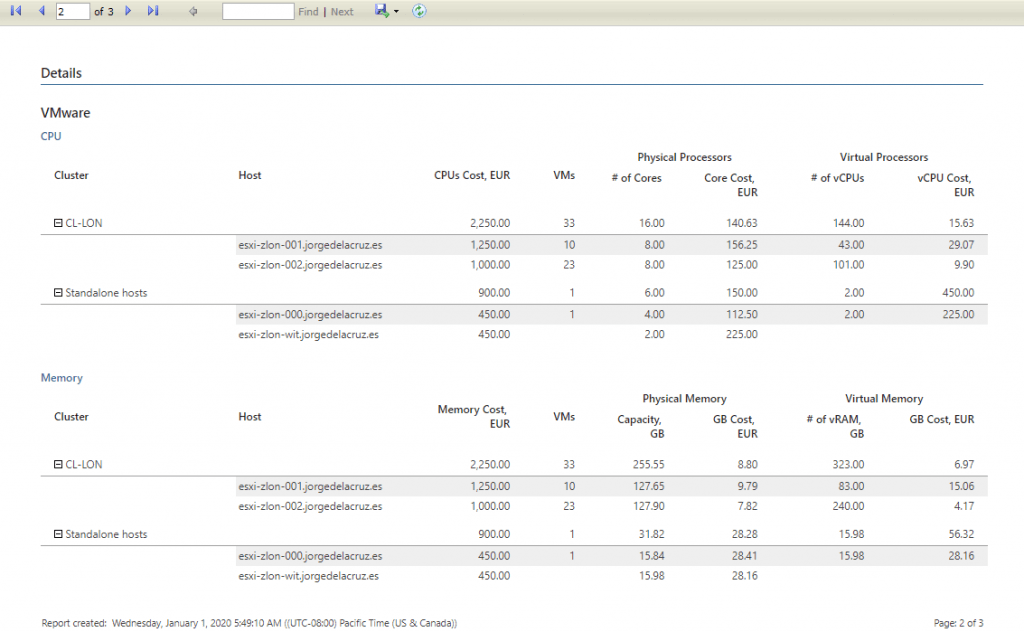Screen dimensions: 1024x632
Task: Click the Next find result link
Action: point(342,12)
